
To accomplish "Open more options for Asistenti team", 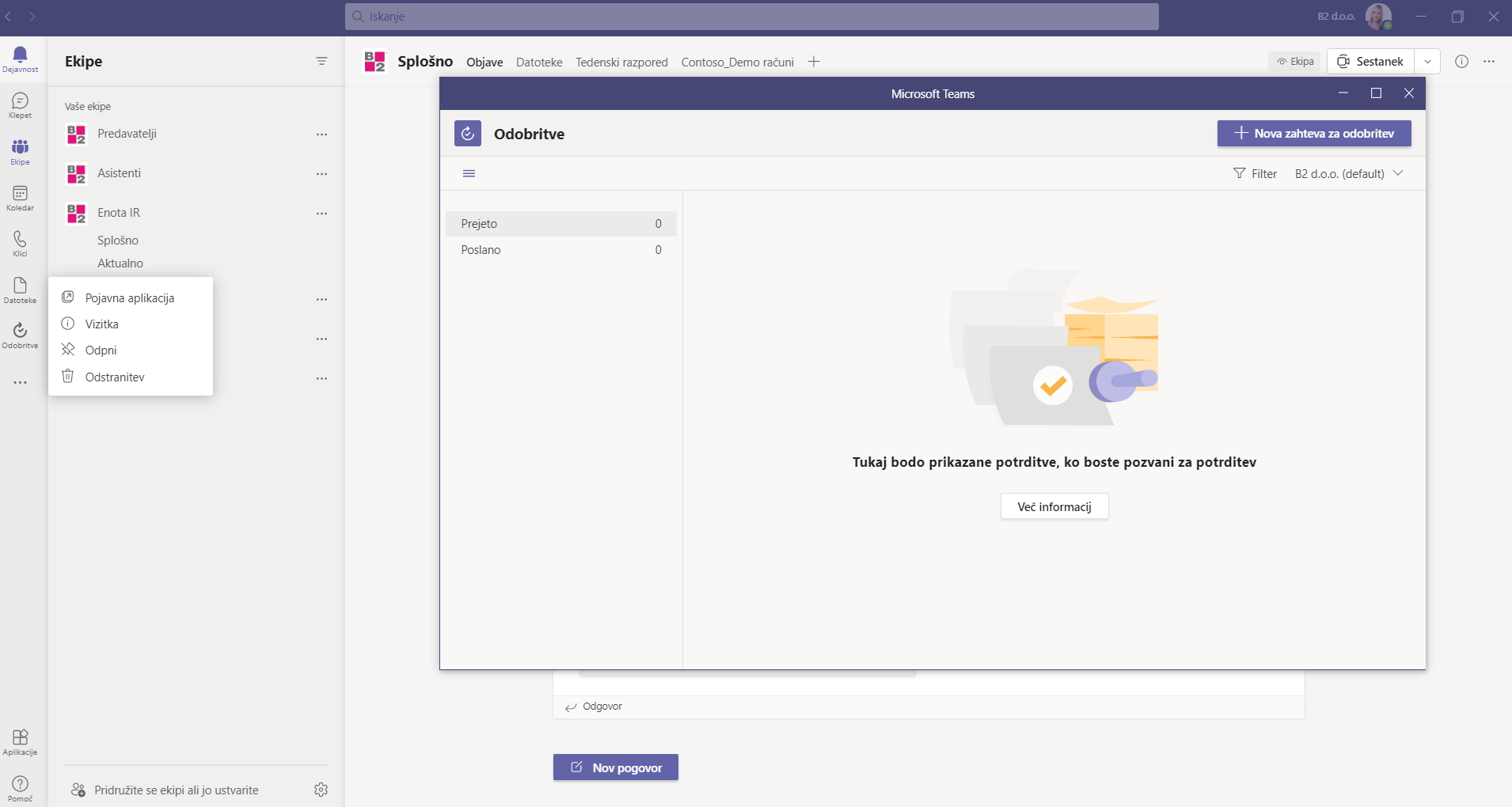I will tap(321, 174).
